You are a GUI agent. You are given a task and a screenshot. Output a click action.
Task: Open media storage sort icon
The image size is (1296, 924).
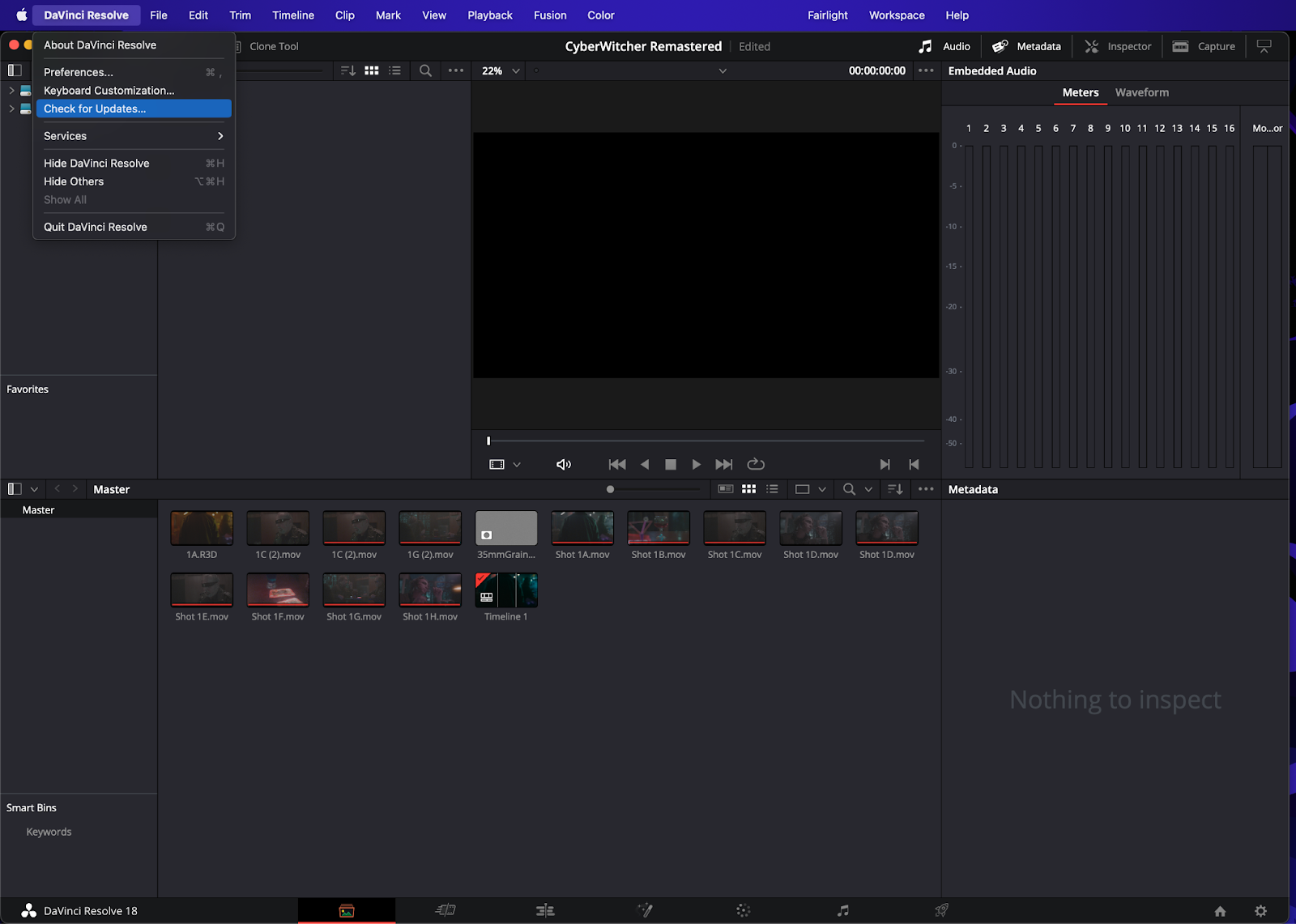(348, 70)
